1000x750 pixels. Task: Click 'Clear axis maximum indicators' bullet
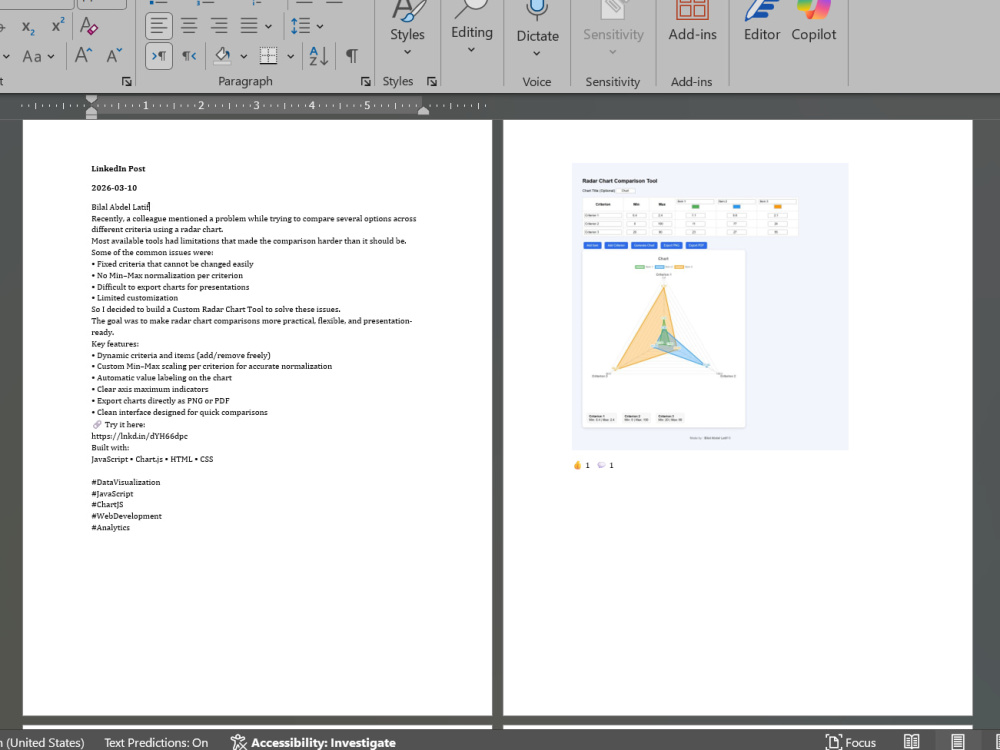[x=152, y=389]
